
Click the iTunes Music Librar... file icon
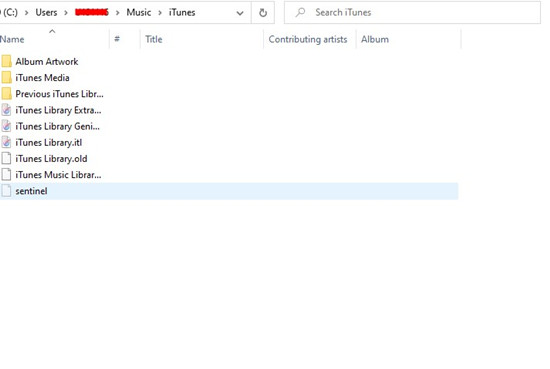pos(6,174)
